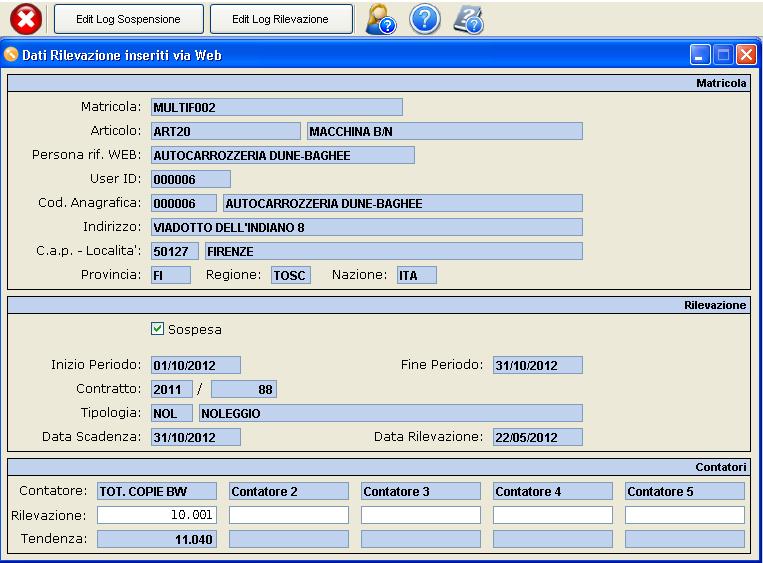Click the Regione field TOSC
763x563 pixels.
point(291,275)
